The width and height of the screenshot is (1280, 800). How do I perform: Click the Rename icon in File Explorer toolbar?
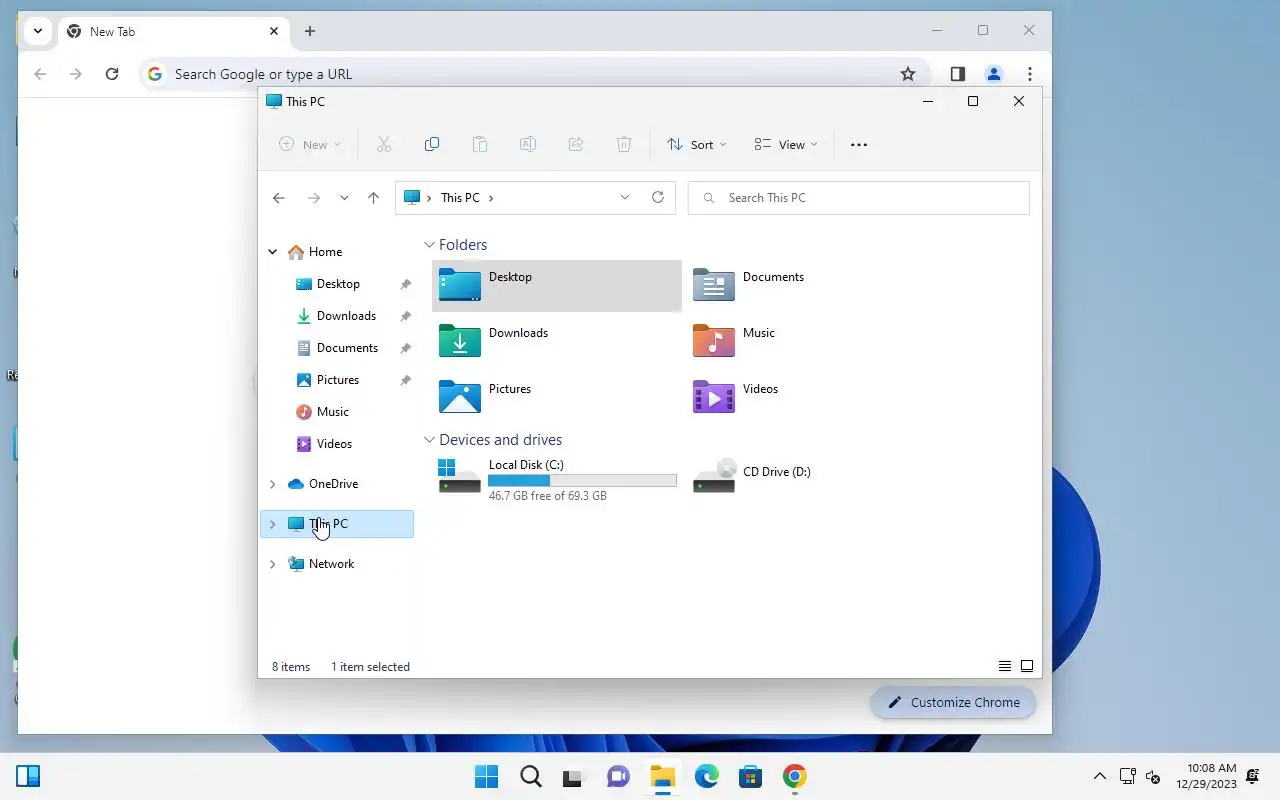tap(528, 144)
